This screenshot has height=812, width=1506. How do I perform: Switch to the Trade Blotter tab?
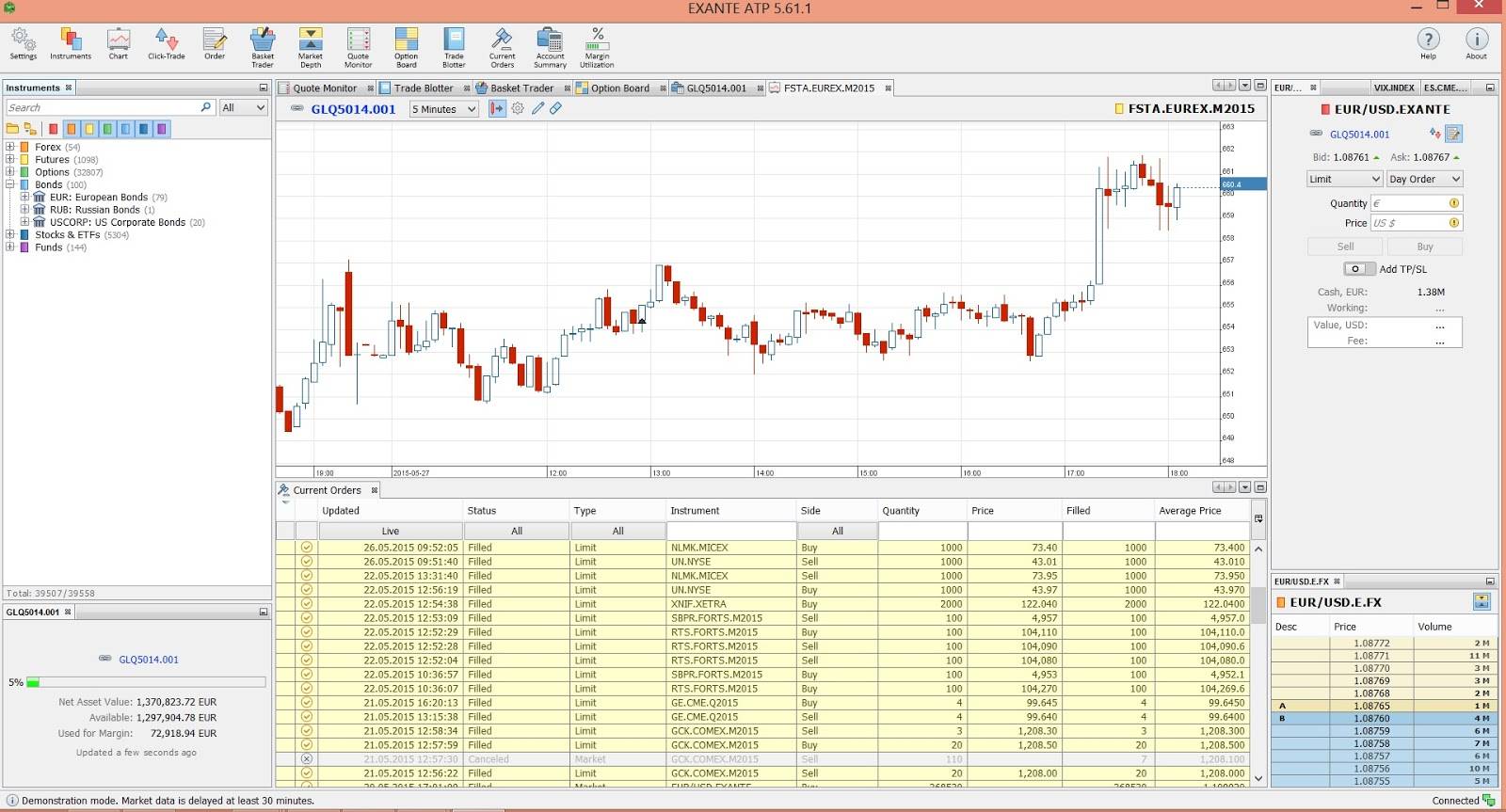click(424, 88)
